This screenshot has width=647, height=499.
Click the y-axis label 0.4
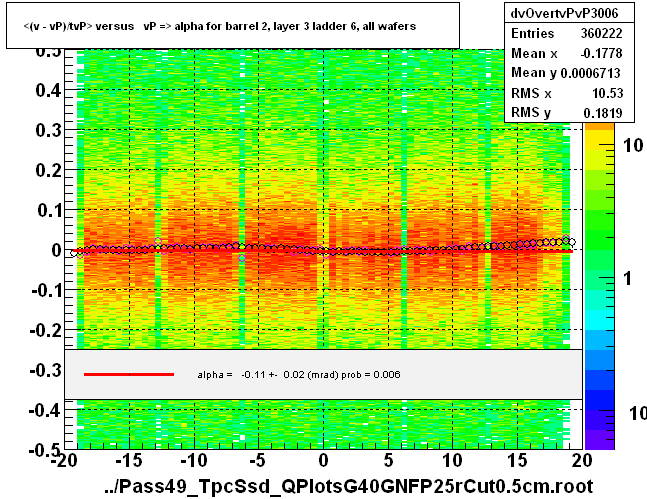click(48, 90)
